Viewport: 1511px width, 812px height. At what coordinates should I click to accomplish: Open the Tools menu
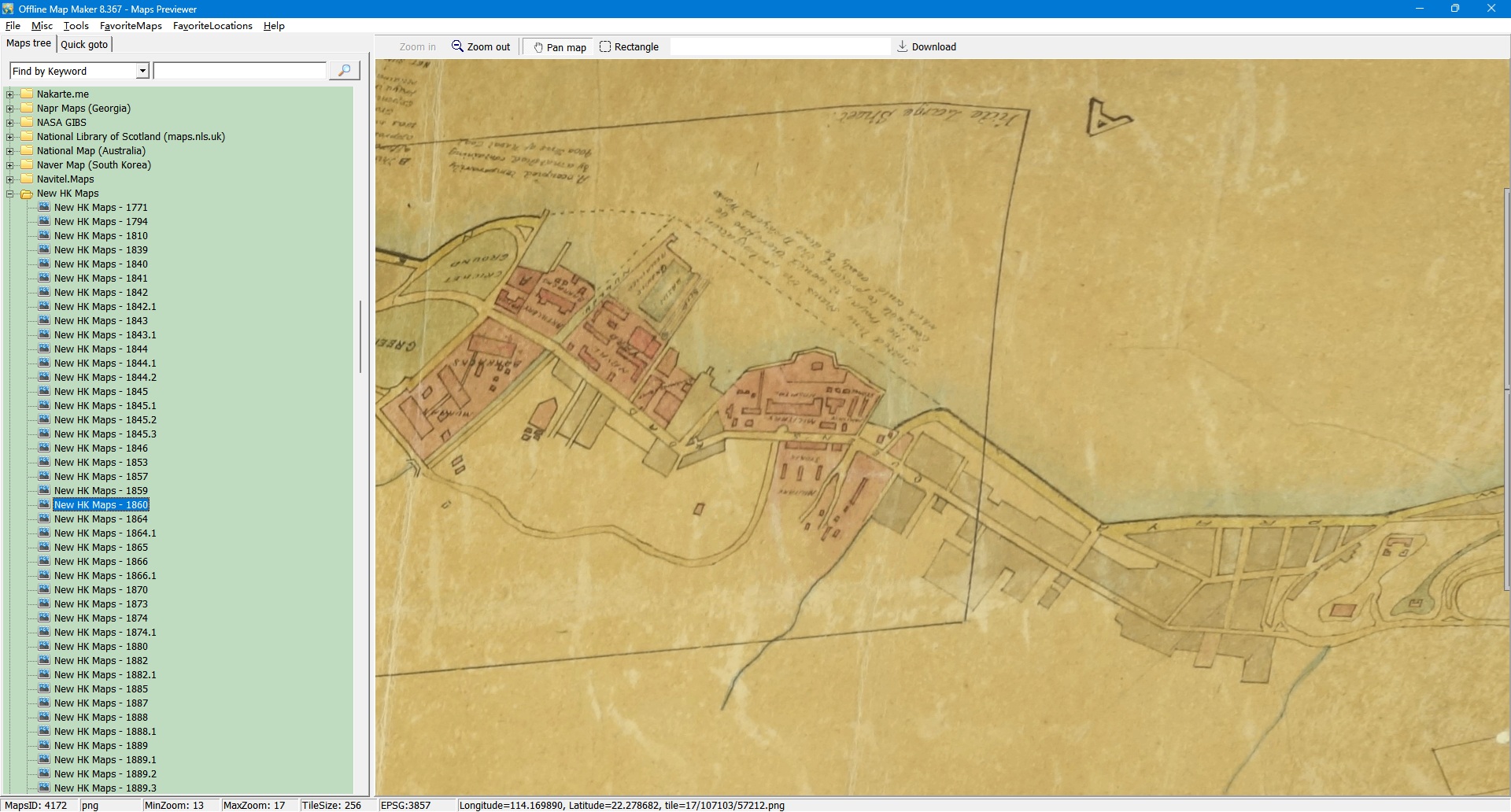pos(76,26)
